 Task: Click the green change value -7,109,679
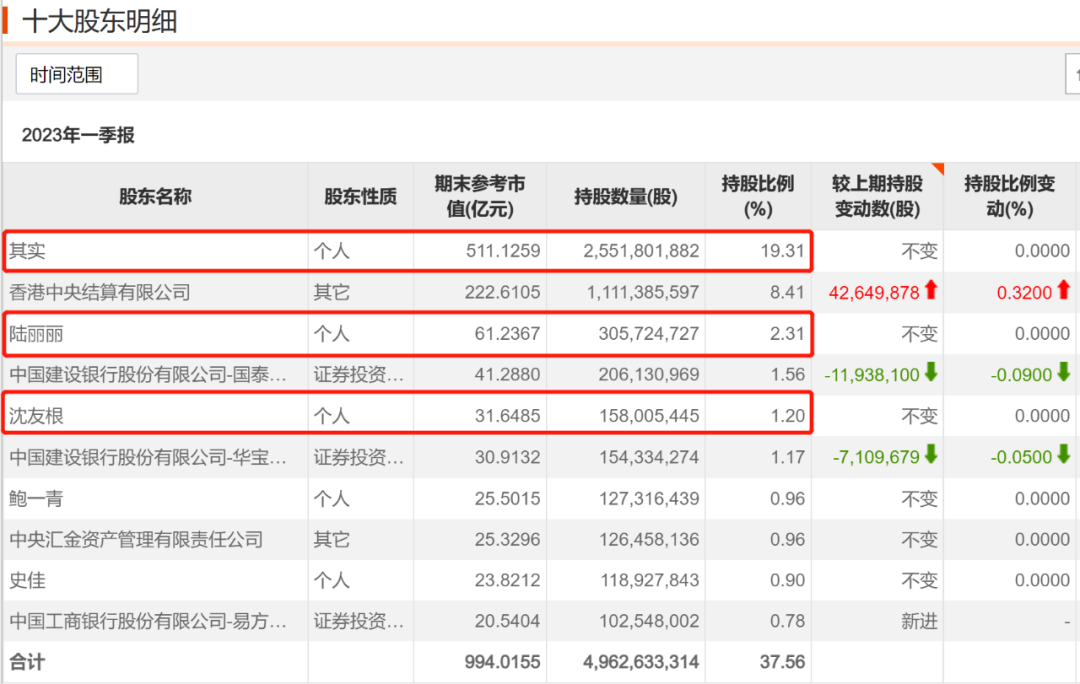tap(876, 457)
